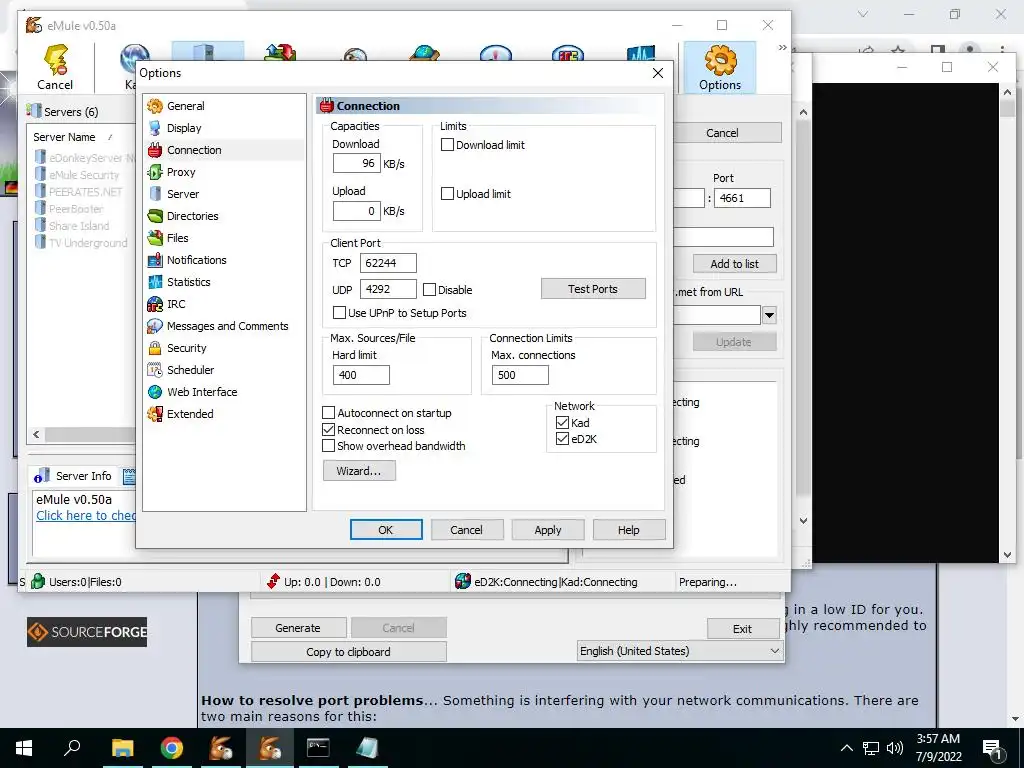The width and height of the screenshot is (1024, 768).
Task: Open IRC settings page
Action: (x=176, y=304)
